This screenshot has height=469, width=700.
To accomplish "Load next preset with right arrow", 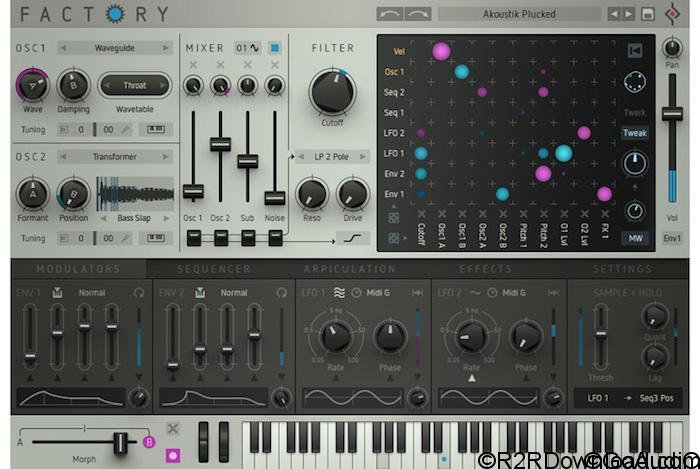I will tap(628, 14).
